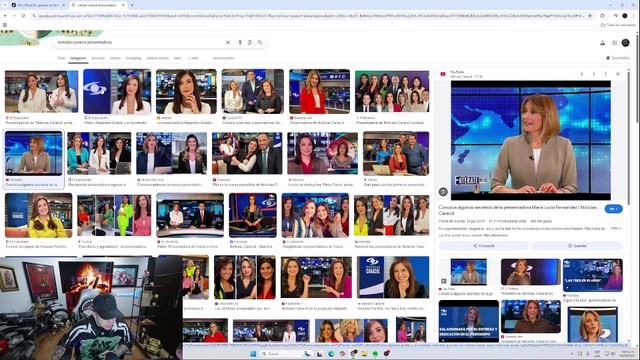Click the browser back arrow
The height and width of the screenshot is (360, 640).
pyautogui.click(x=5, y=16)
